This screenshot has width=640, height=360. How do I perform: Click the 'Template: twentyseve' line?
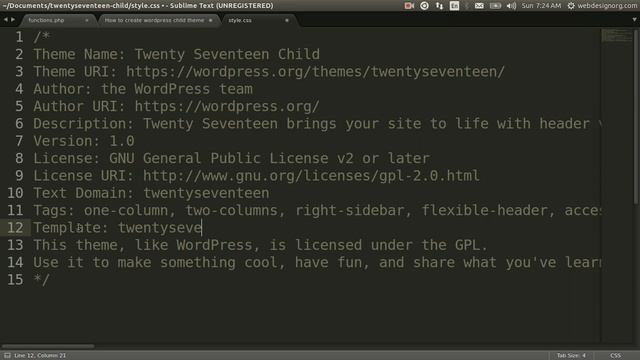tap(118, 228)
